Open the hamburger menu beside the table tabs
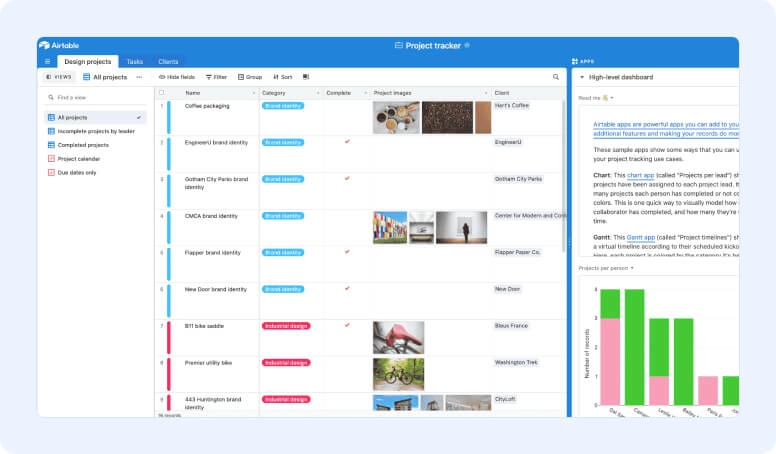Screen dimensions: 776x454 coord(47,62)
